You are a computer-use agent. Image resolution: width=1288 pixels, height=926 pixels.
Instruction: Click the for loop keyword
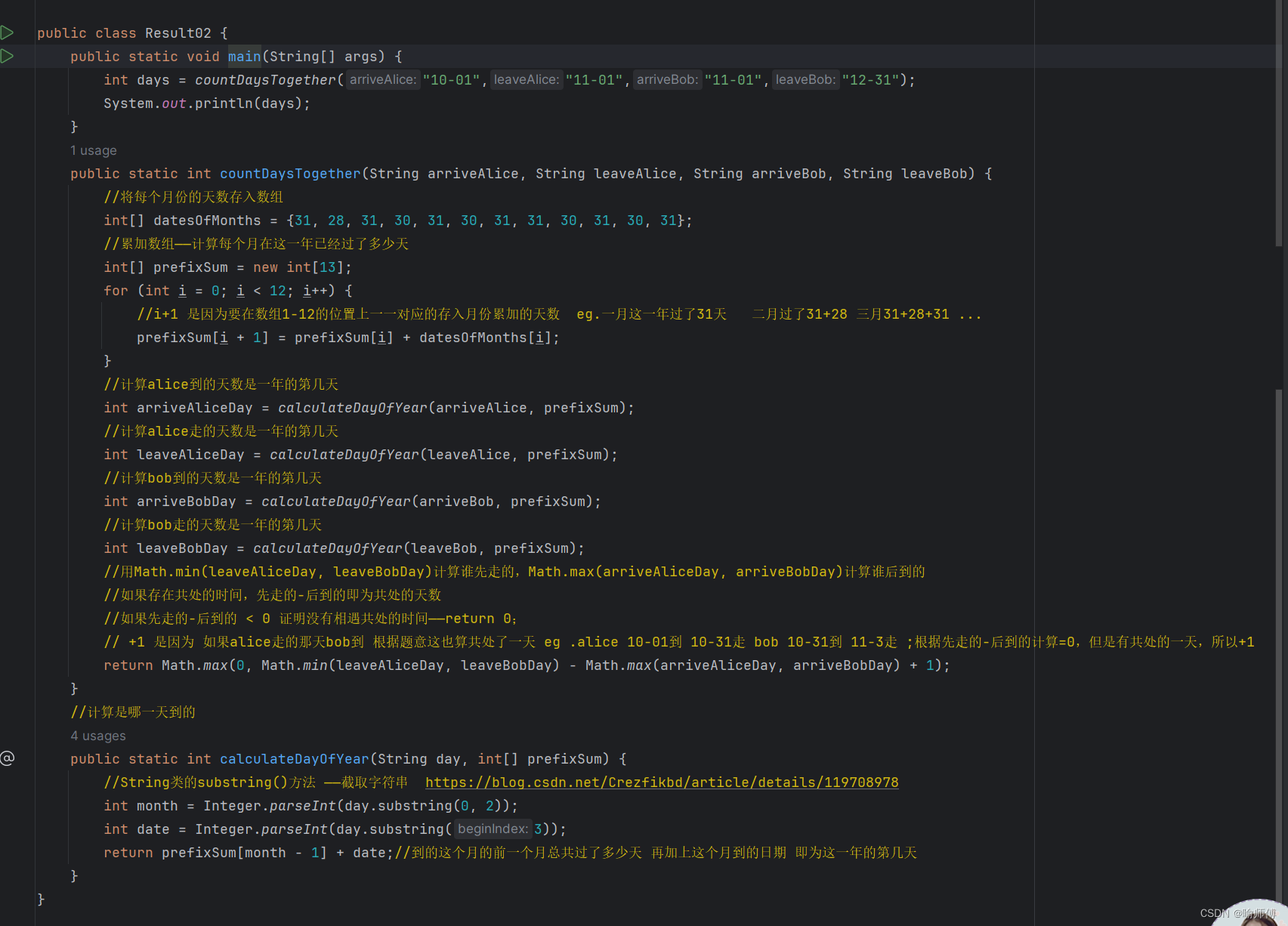(x=116, y=291)
